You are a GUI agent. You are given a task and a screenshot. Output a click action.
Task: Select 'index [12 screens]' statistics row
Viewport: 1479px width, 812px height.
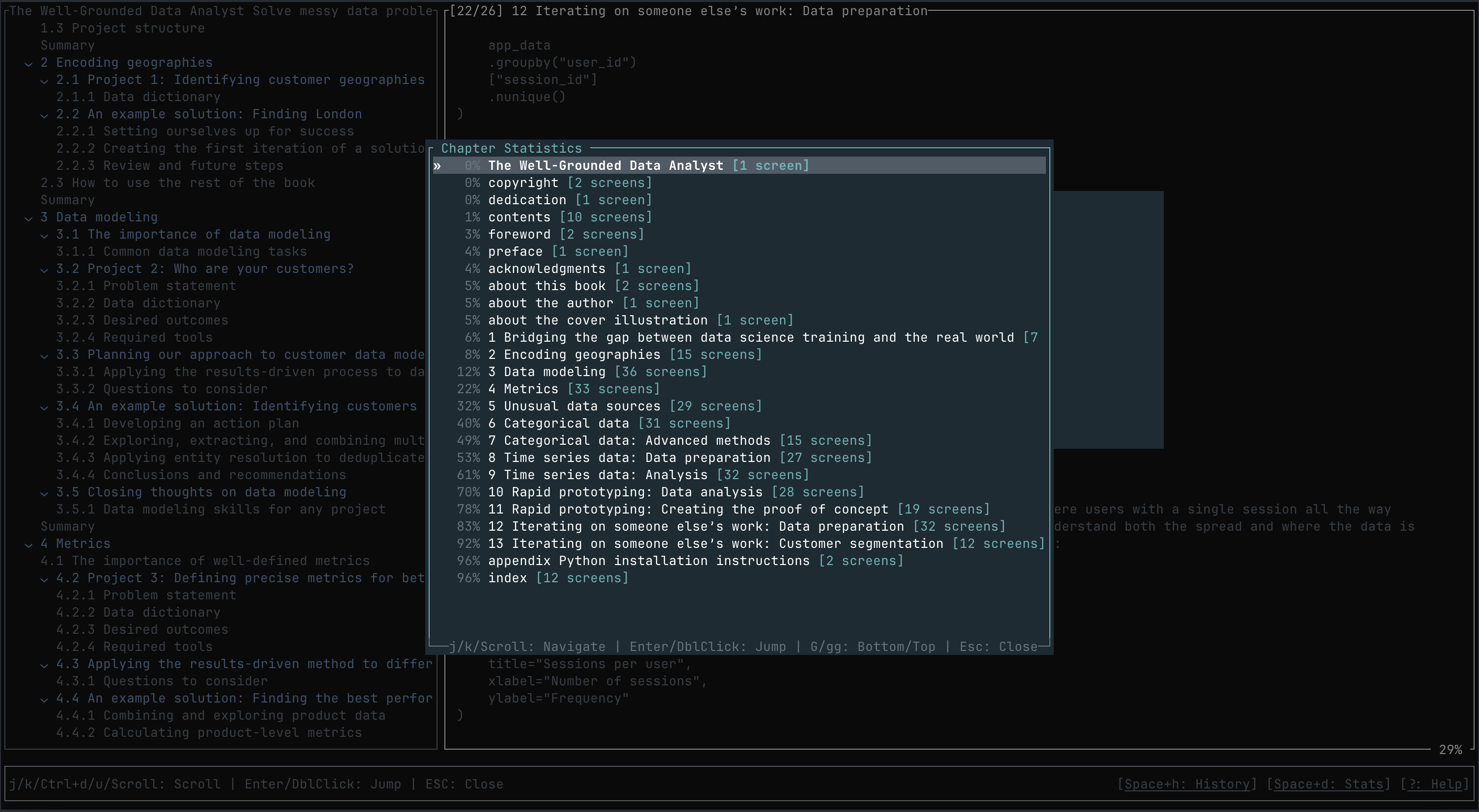(557, 578)
